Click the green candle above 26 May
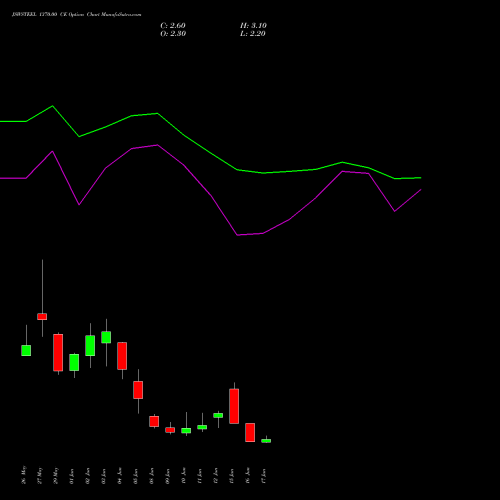500x500 pixels. coord(26,350)
